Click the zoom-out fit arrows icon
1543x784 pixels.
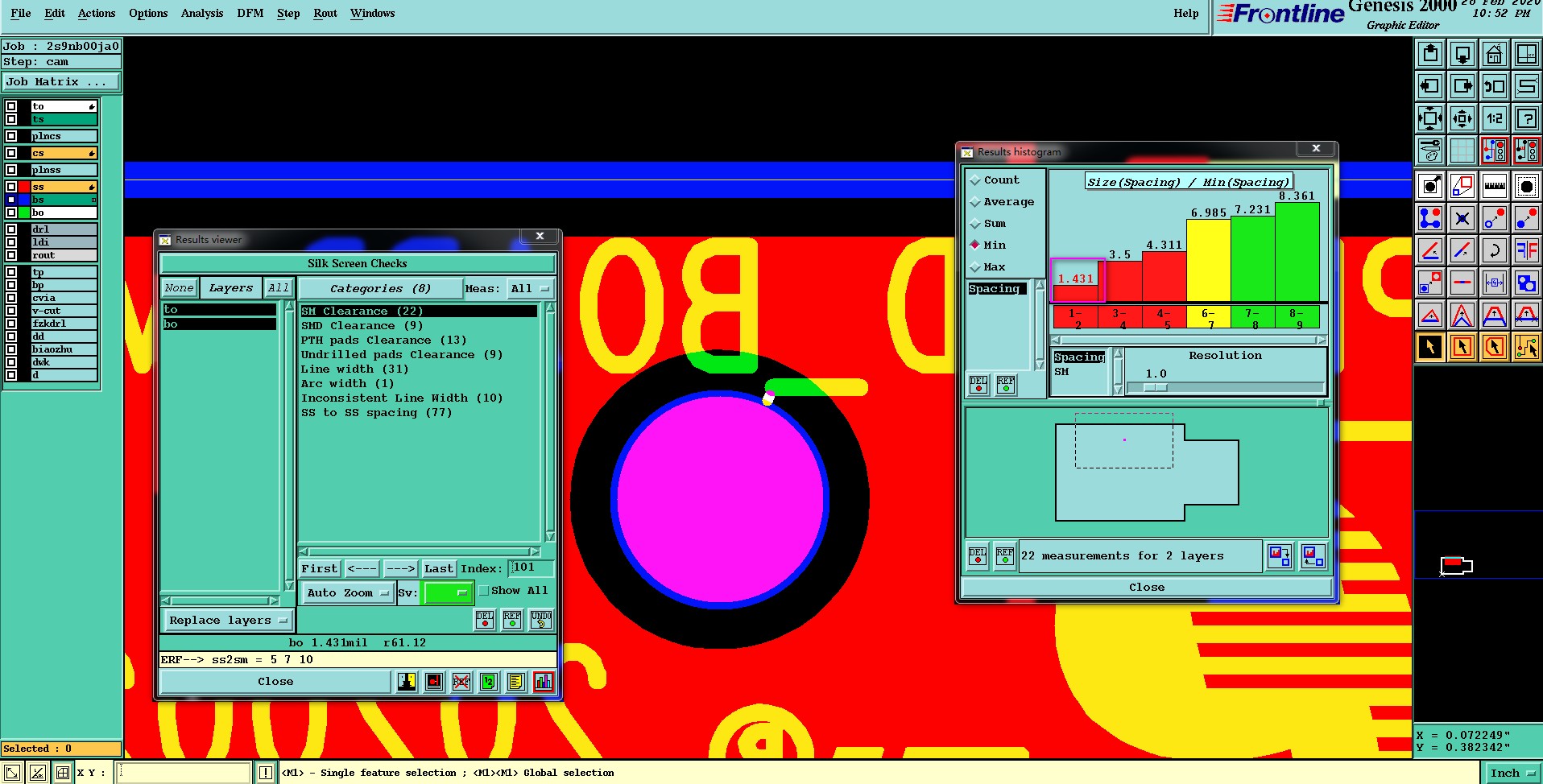[x=1429, y=118]
